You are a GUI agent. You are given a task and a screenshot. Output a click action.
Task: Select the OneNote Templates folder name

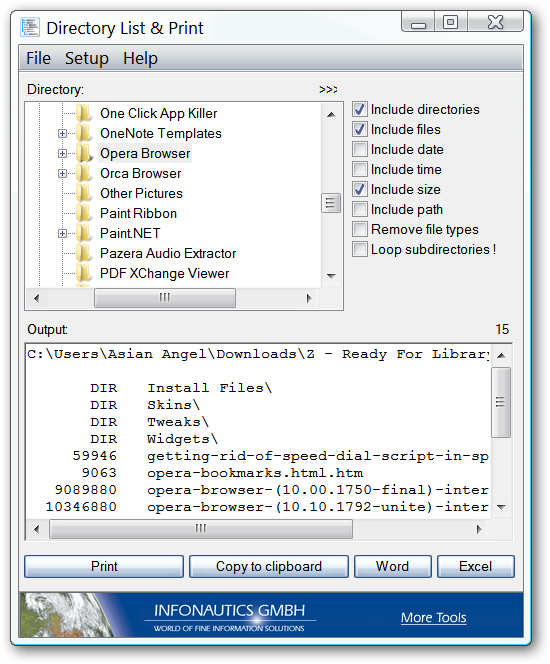point(160,133)
